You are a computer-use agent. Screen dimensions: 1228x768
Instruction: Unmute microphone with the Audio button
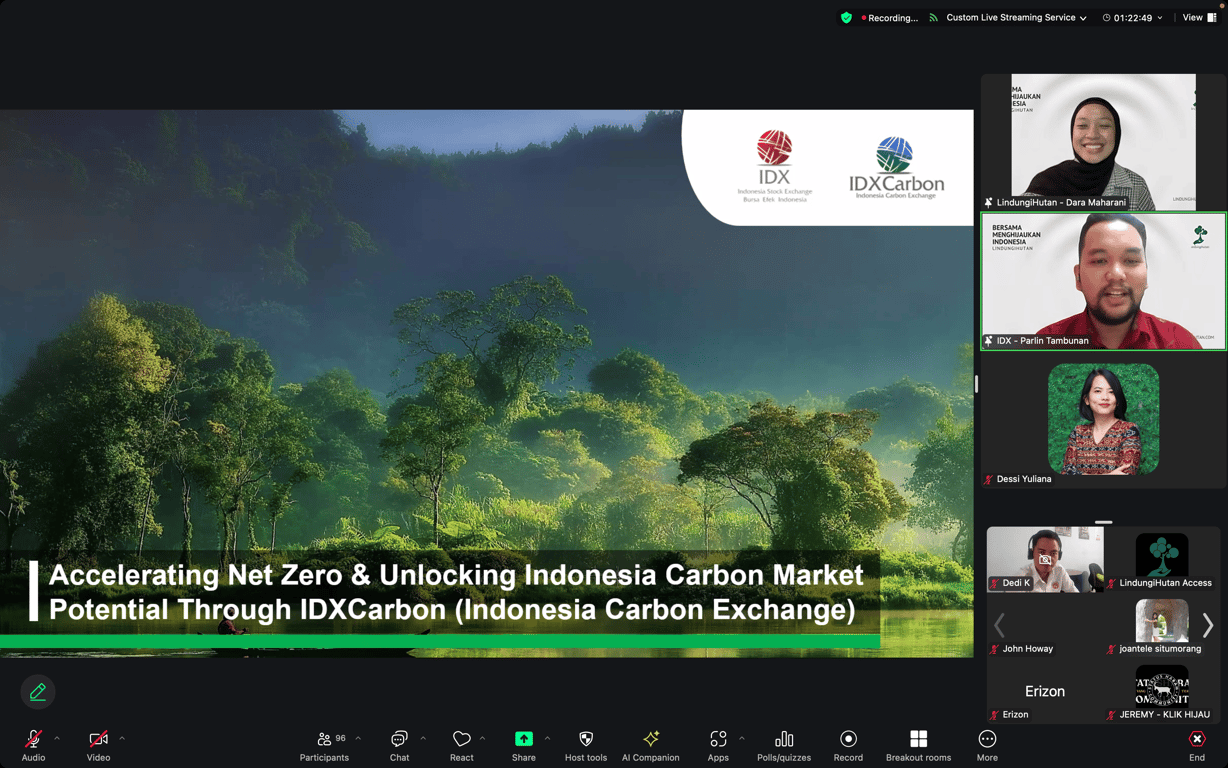pyautogui.click(x=33, y=745)
